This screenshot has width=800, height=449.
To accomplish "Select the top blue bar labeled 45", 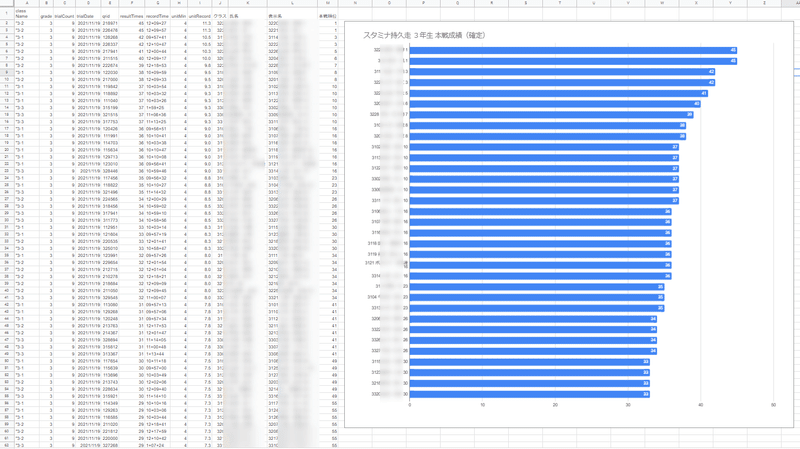I will (x=573, y=50).
